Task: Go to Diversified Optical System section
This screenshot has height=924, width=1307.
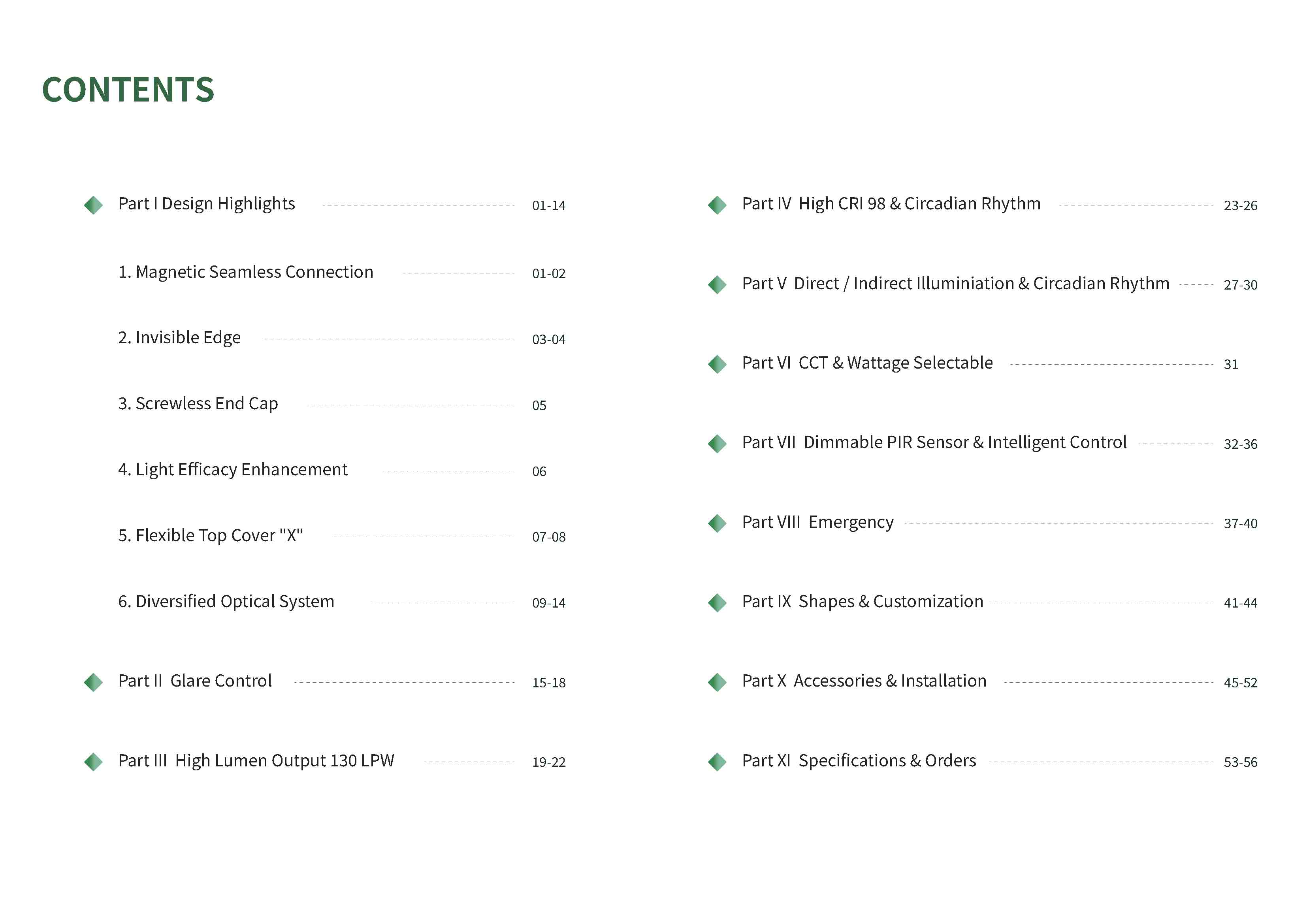Action: point(226,602)
